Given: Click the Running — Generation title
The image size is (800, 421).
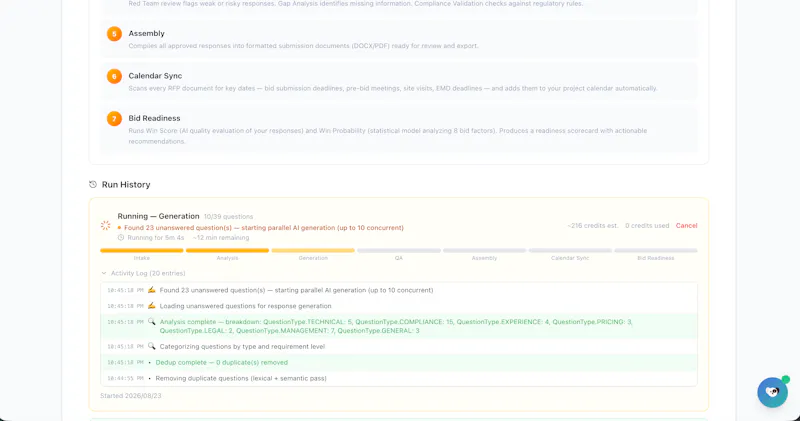Looking at the screenshot, I should point(158,216).
